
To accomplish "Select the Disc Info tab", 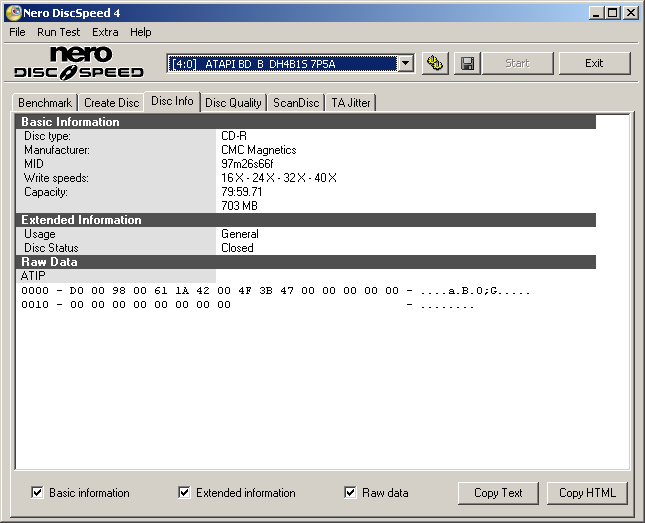I will 172,101.
